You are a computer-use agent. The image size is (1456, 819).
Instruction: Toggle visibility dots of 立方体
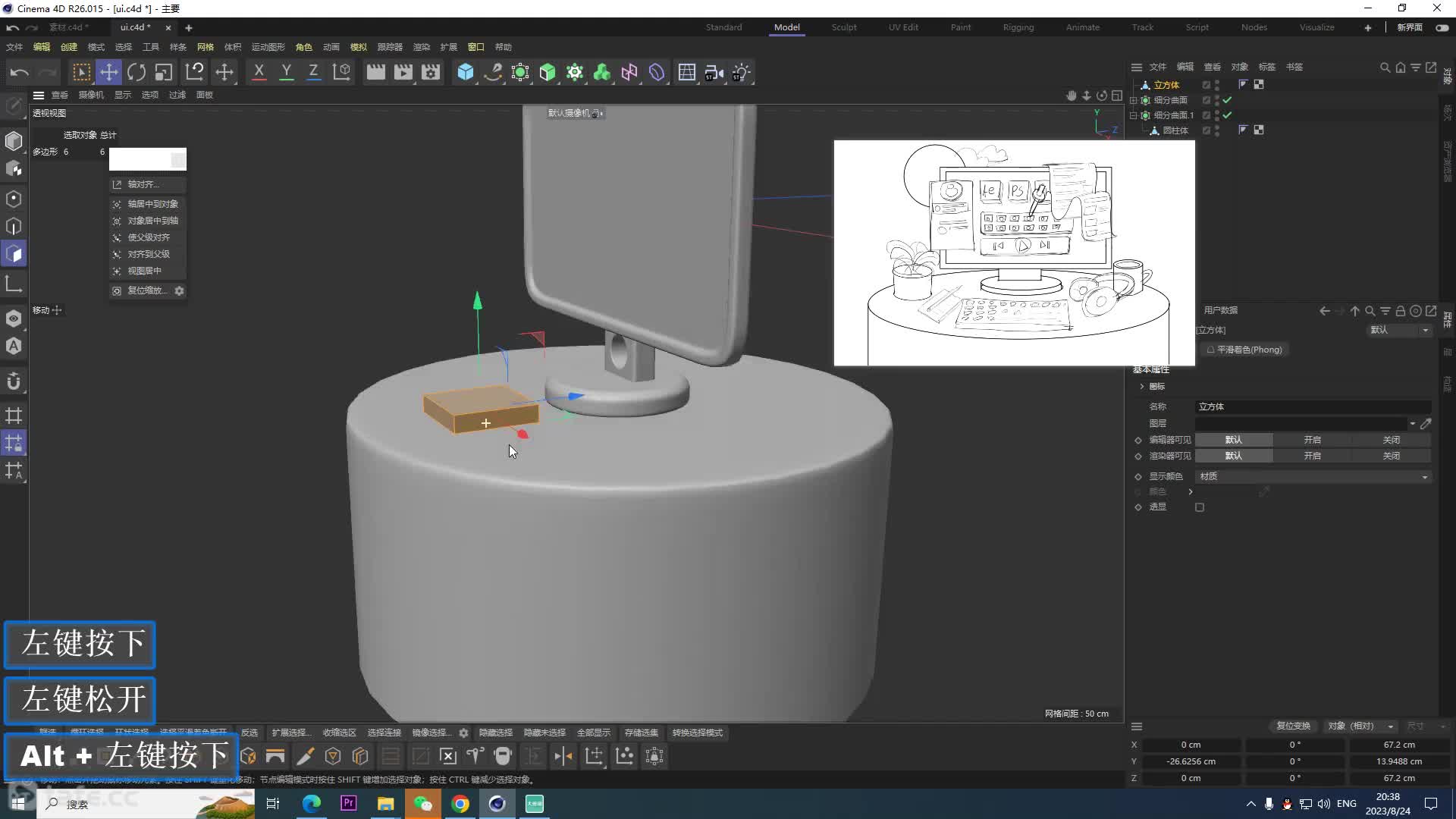tap(1217, 85)
